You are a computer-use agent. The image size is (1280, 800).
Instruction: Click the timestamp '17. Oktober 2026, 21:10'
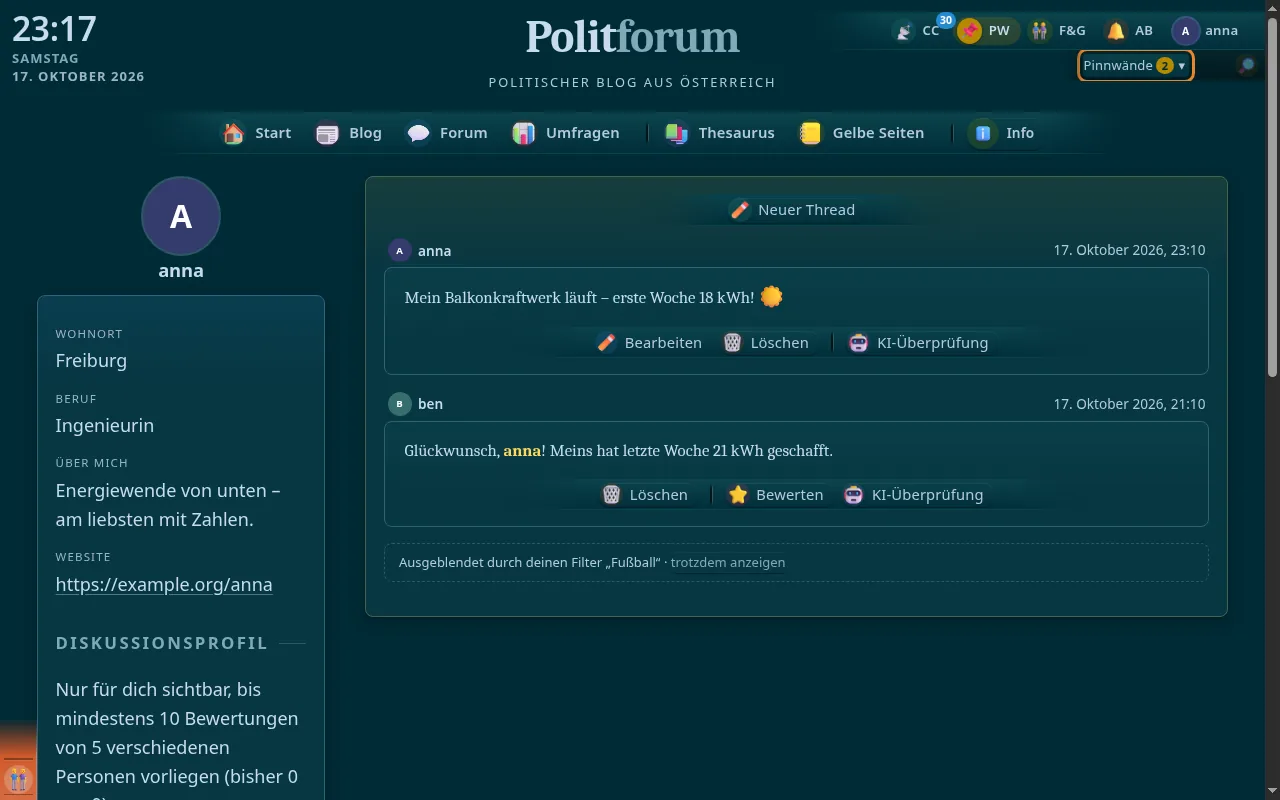[x=1129, y=404]
